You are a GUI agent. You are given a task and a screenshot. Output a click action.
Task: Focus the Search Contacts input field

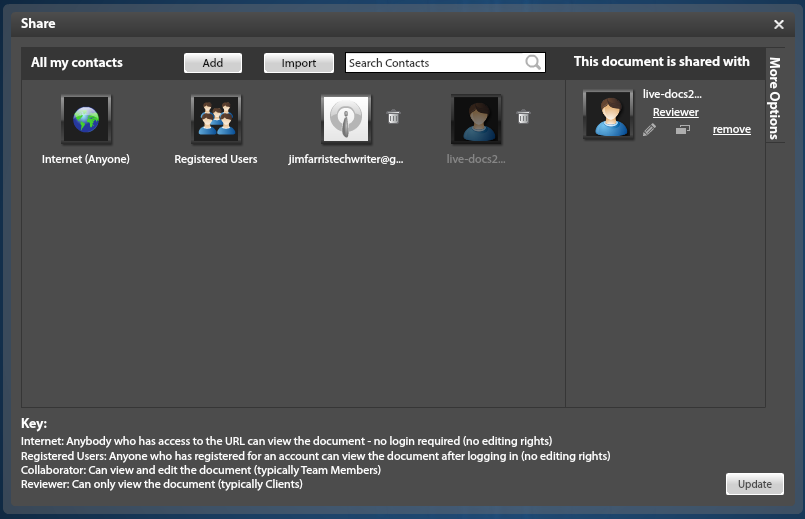point(434,63)
